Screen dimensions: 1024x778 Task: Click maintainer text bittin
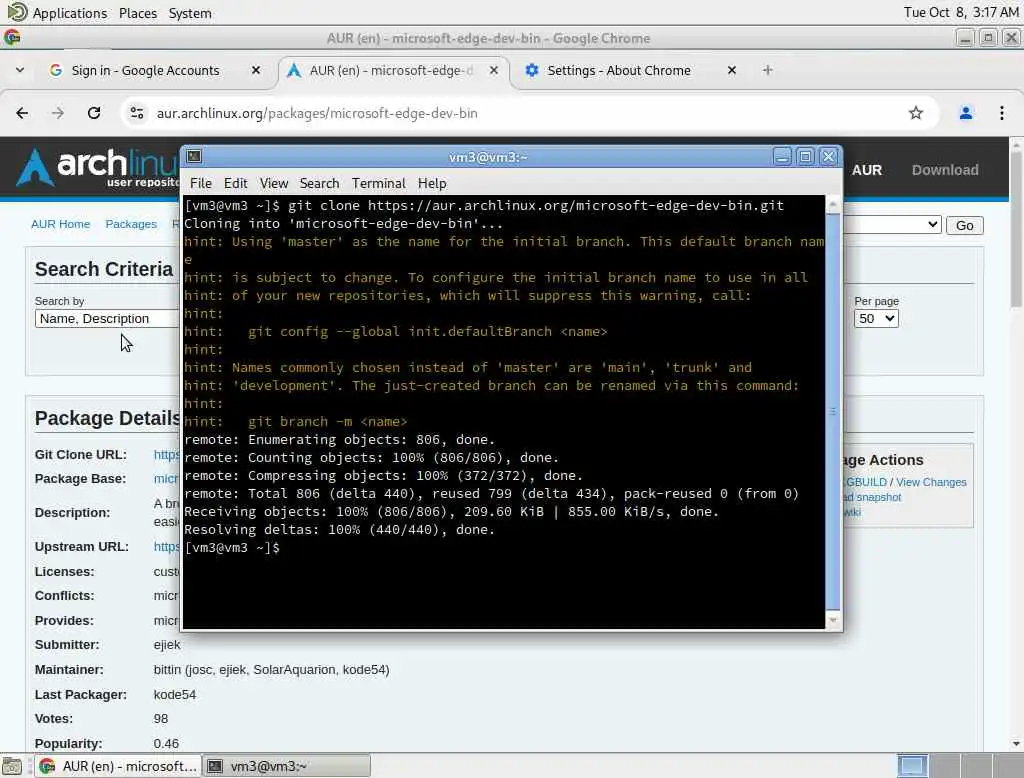coord(167,670)
